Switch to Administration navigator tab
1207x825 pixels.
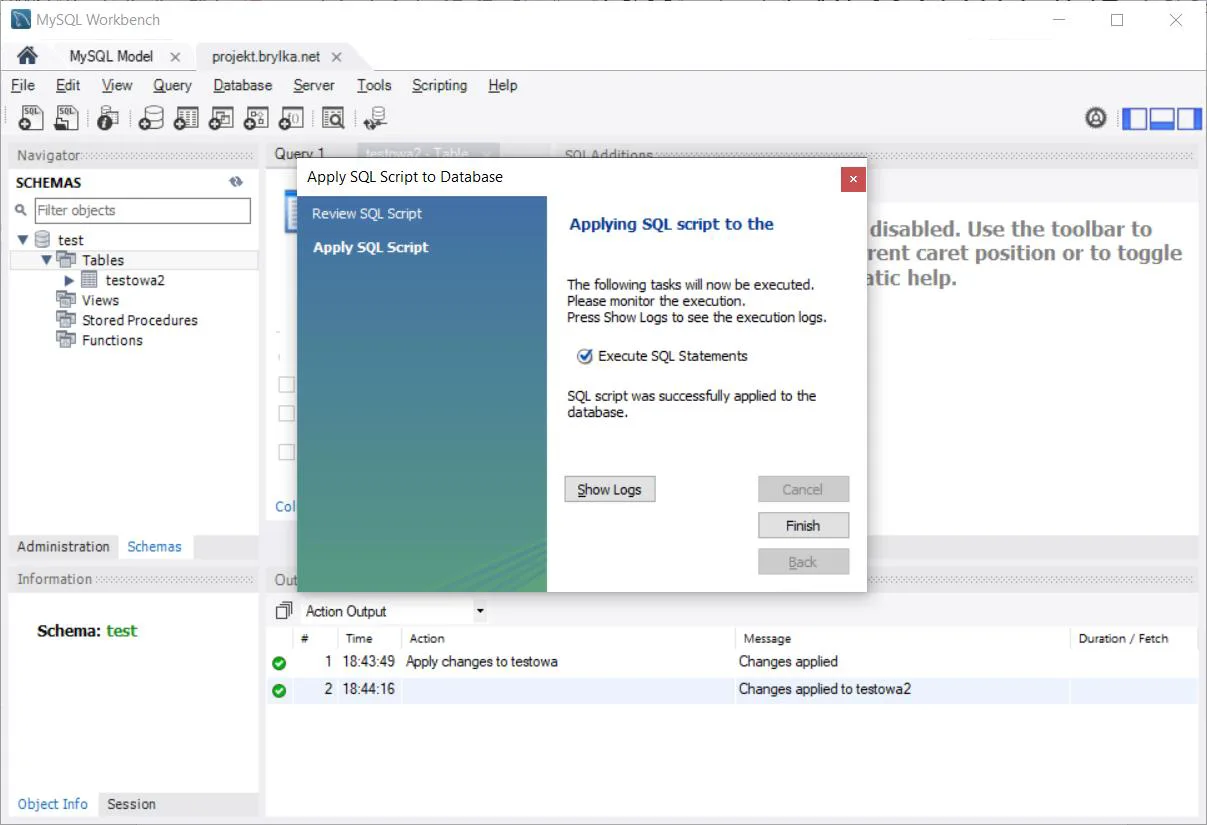point(63,546)
